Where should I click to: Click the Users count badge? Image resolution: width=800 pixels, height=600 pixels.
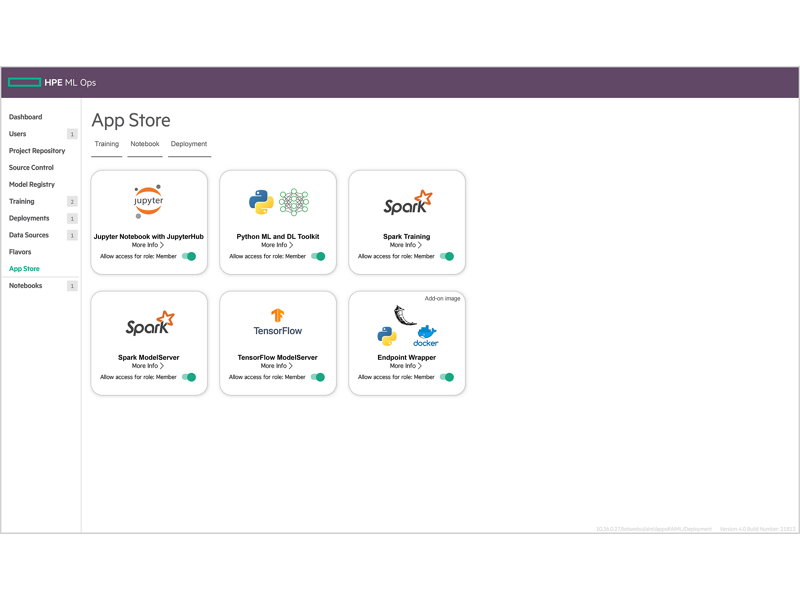72,134
